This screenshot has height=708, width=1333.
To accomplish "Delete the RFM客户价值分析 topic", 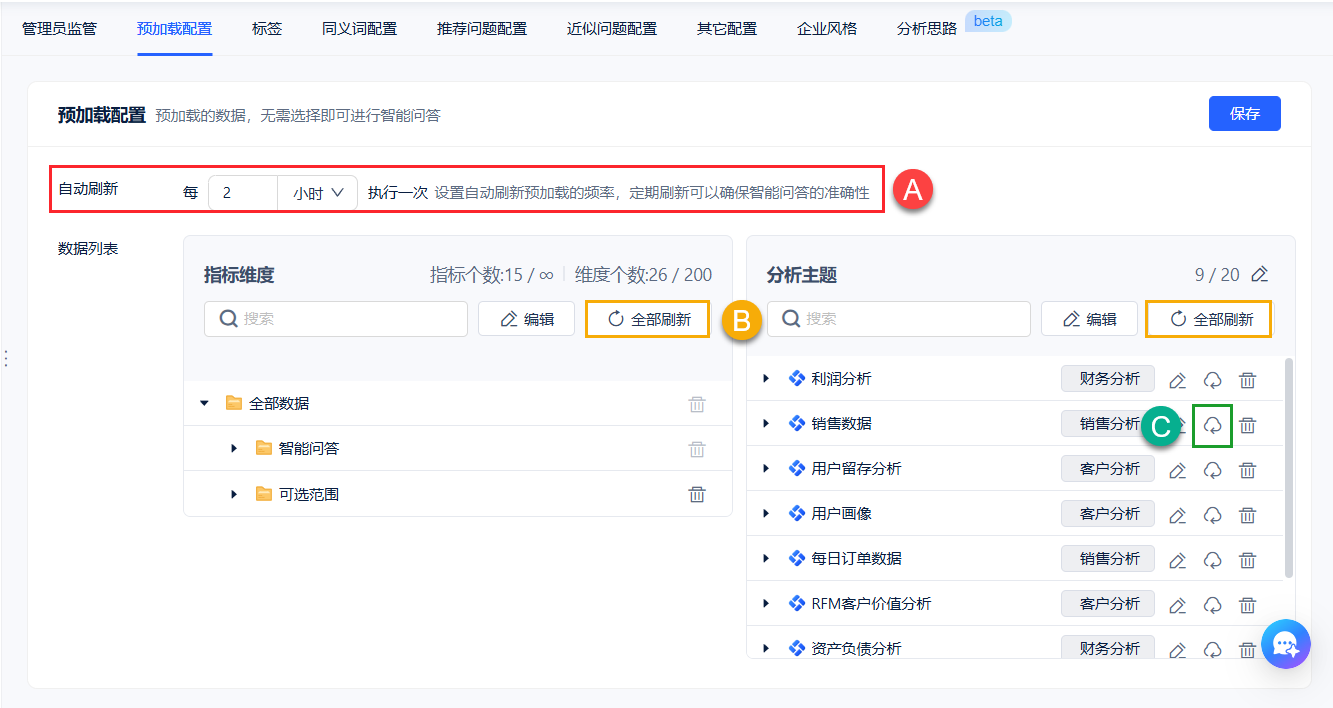I will [1247, 605].
